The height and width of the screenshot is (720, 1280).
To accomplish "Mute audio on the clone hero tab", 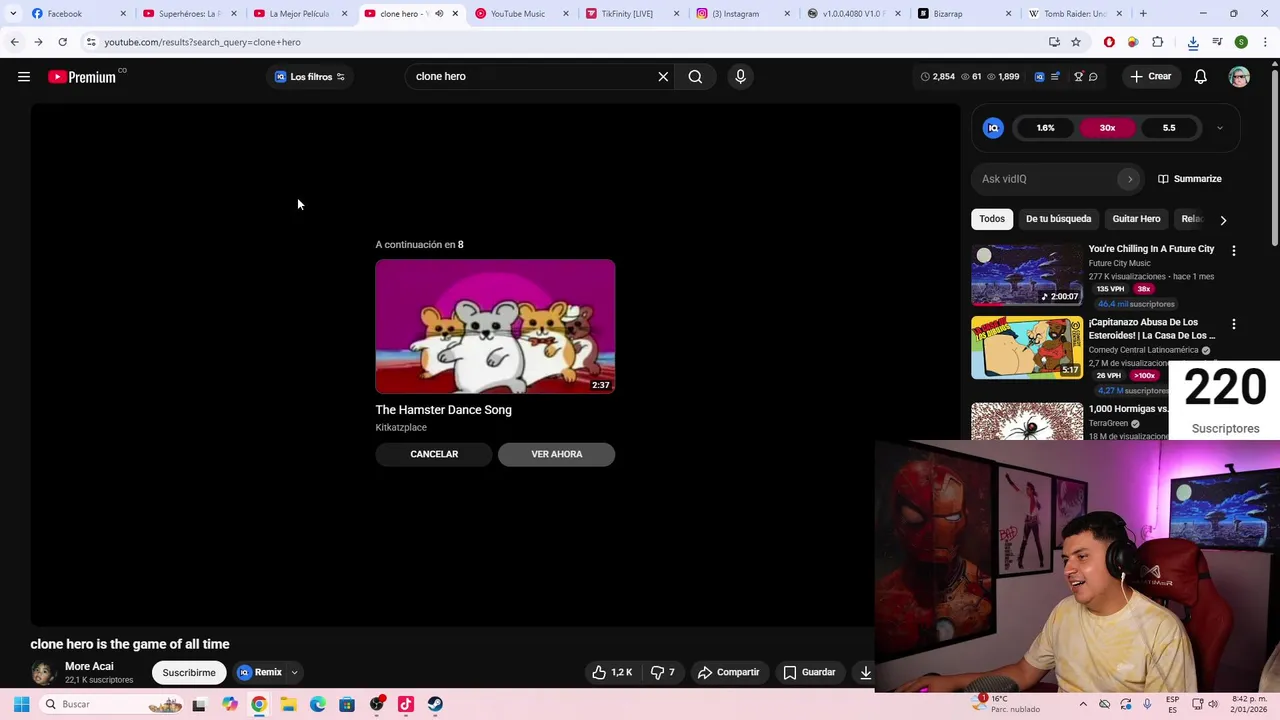I will coord(439,14).
